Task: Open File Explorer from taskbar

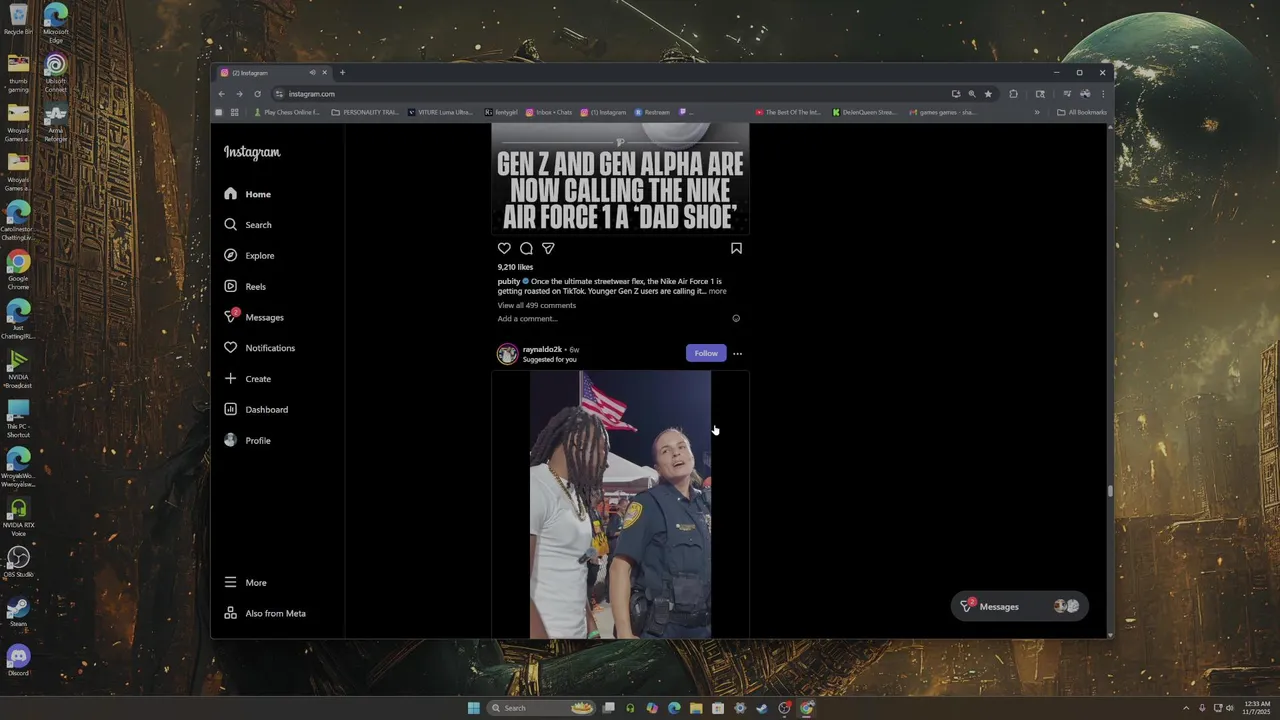Action: (x=696, y=708)
